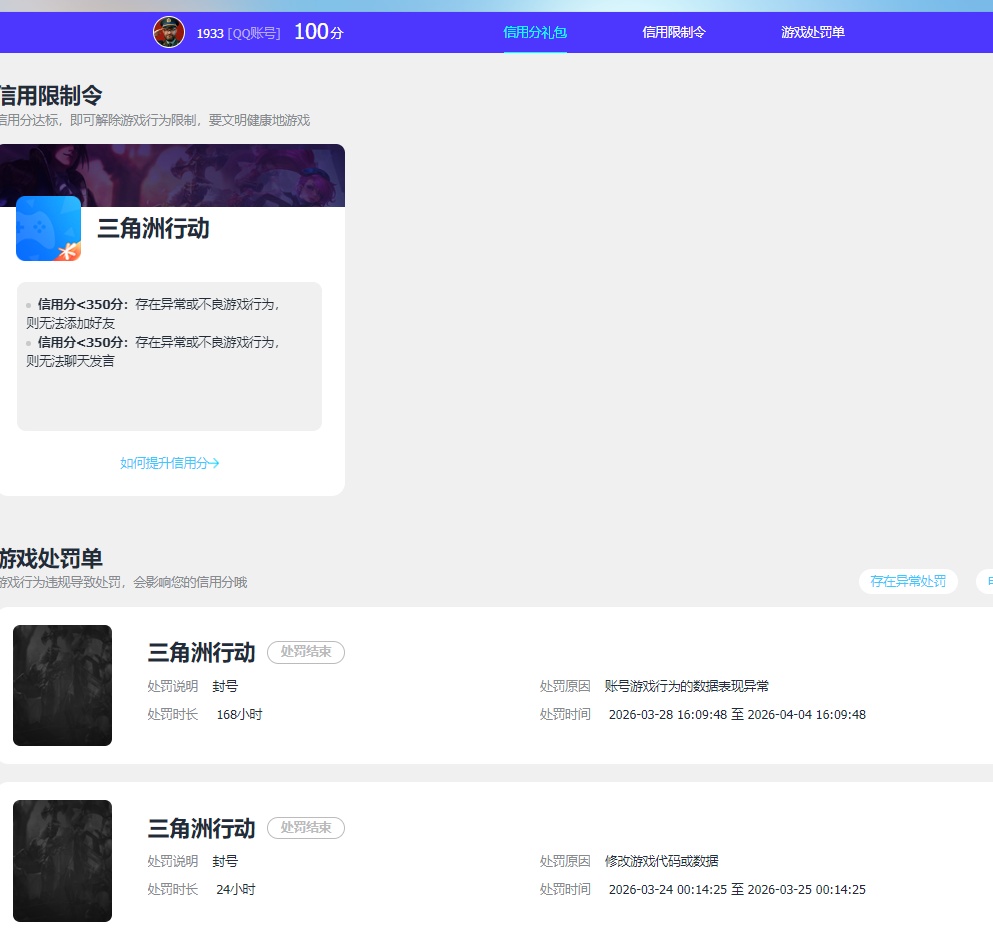Go to the 游戏处罚单 tab
The height and width of the screenshot is (931, 993).
pyautogui.click(x=813, y=32)
